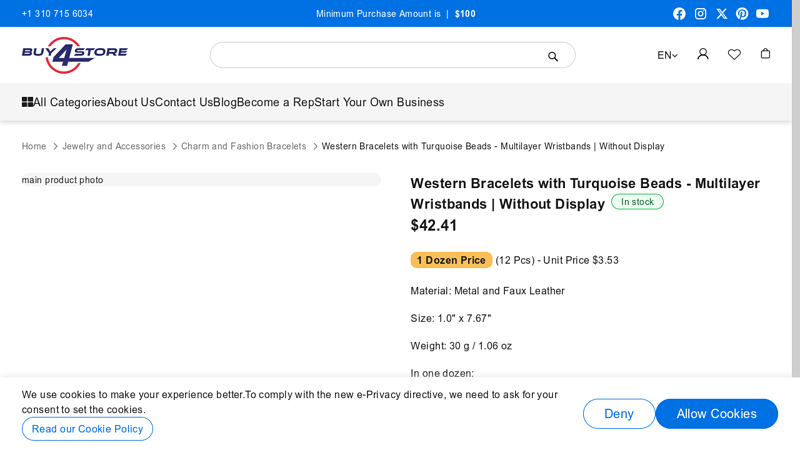Focus the product search field
This screenshot has width=800, height=450.
pos(380,55)
